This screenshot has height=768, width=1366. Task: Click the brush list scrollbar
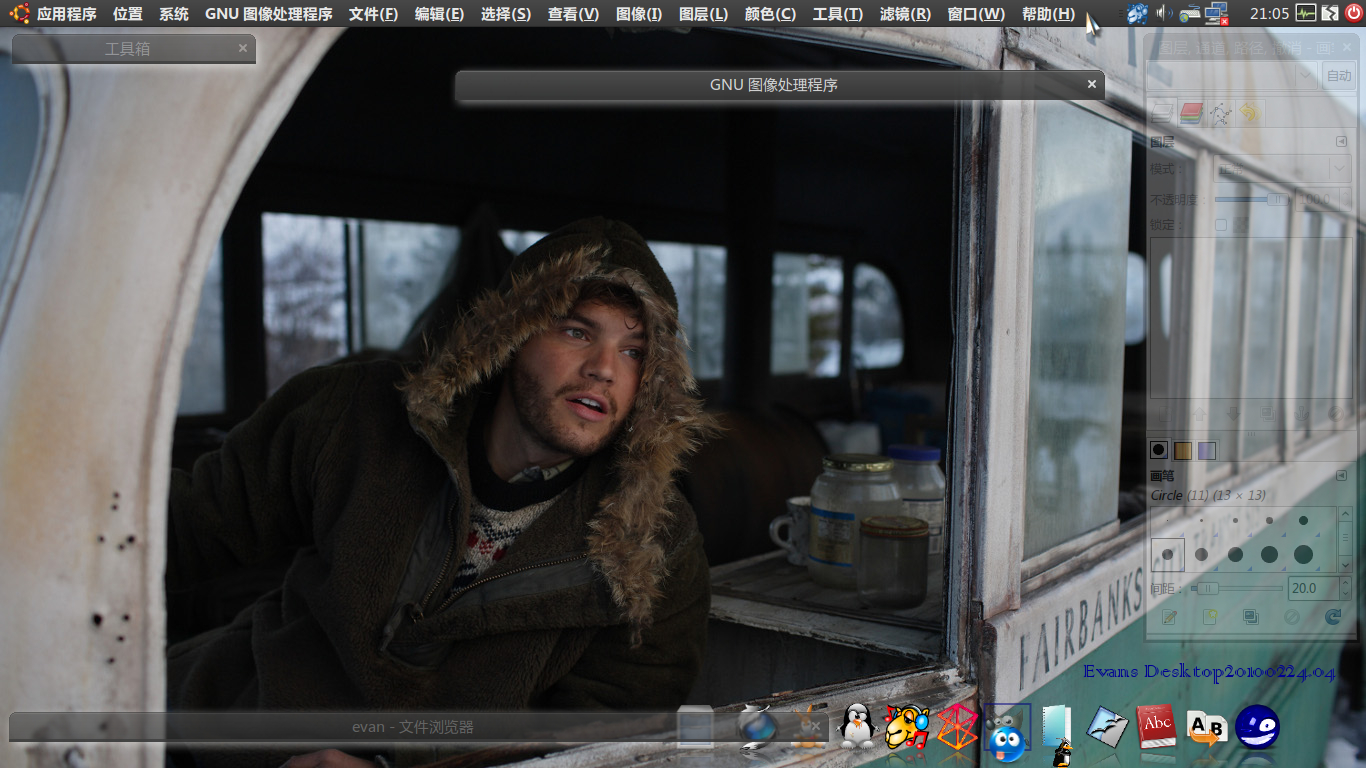1345,540
